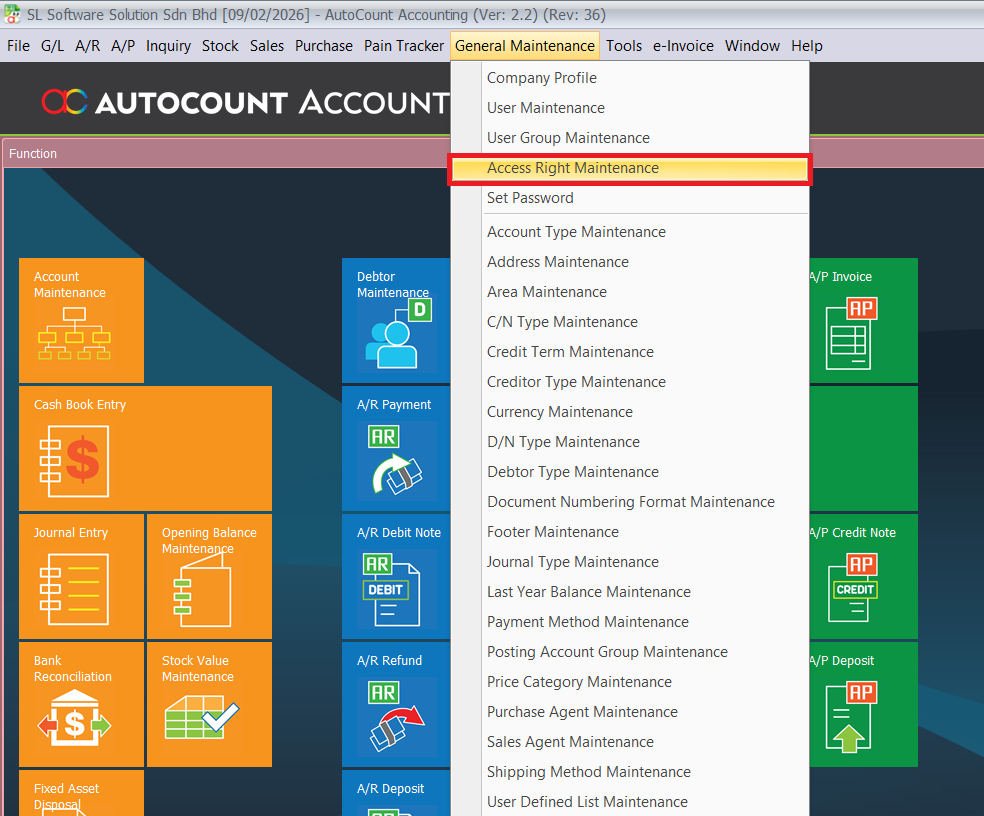984x816 pixels.
Task: Open the Cash Book Entry tile
Action: tap(145, 448)
